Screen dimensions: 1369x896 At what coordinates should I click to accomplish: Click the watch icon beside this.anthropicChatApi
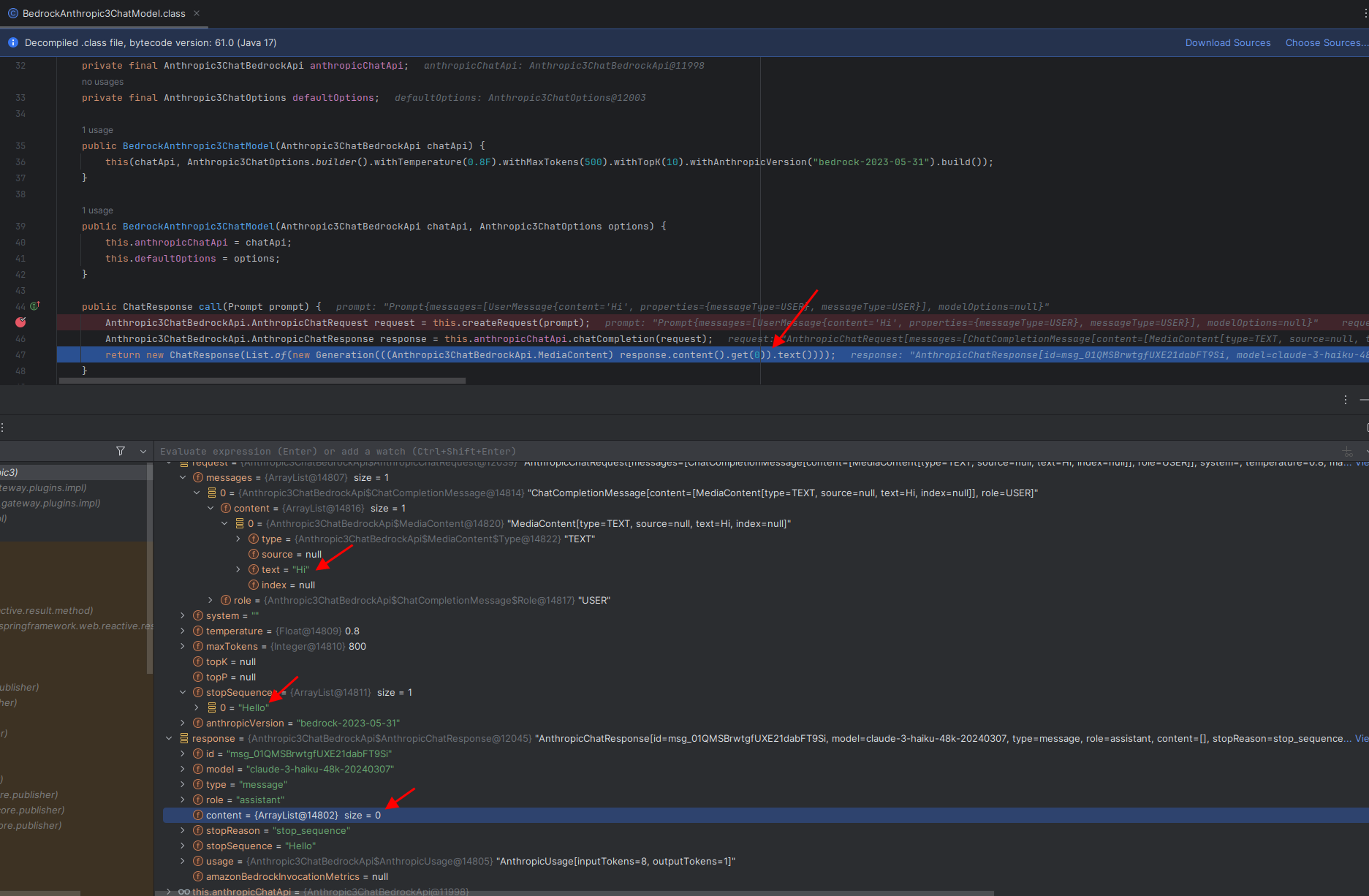(183, 892)
